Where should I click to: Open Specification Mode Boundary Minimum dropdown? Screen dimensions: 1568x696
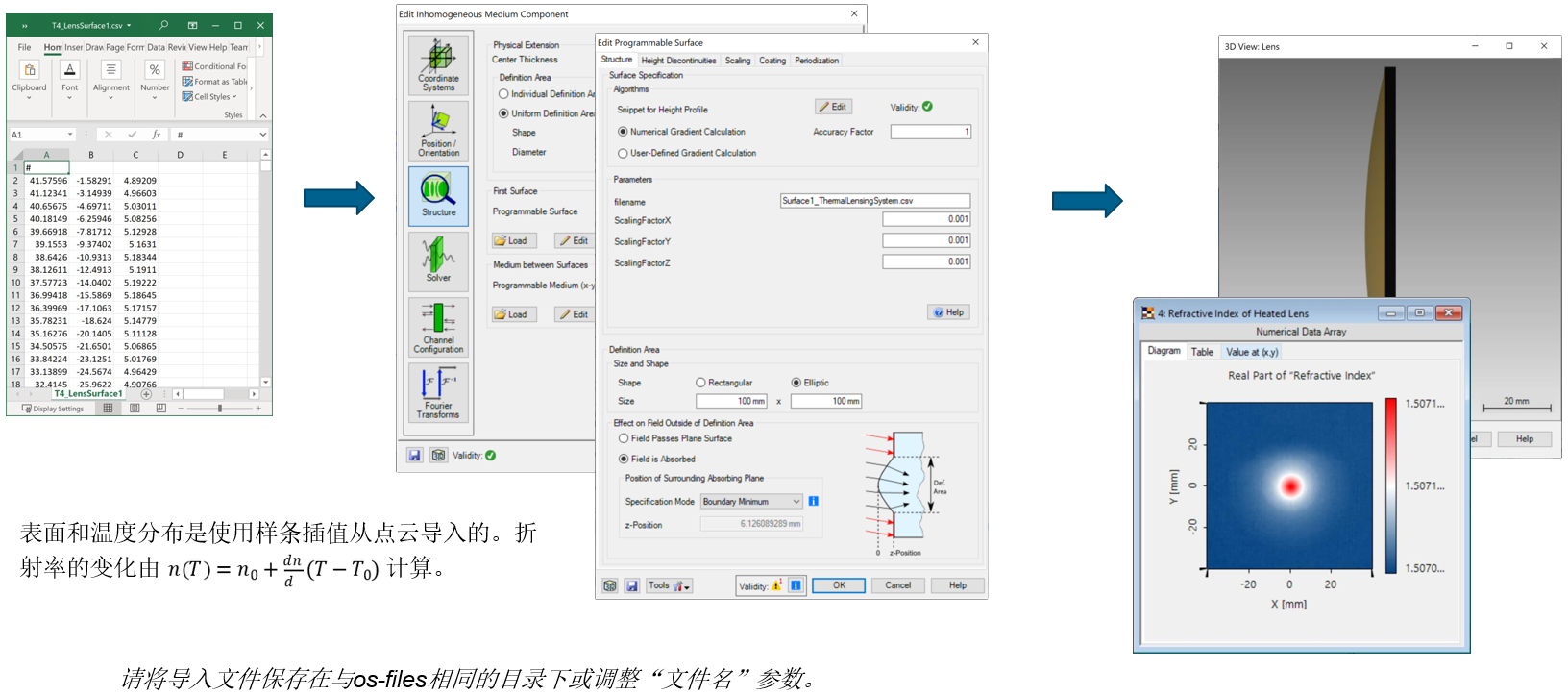pyautogui.click(x=751, y=502)
